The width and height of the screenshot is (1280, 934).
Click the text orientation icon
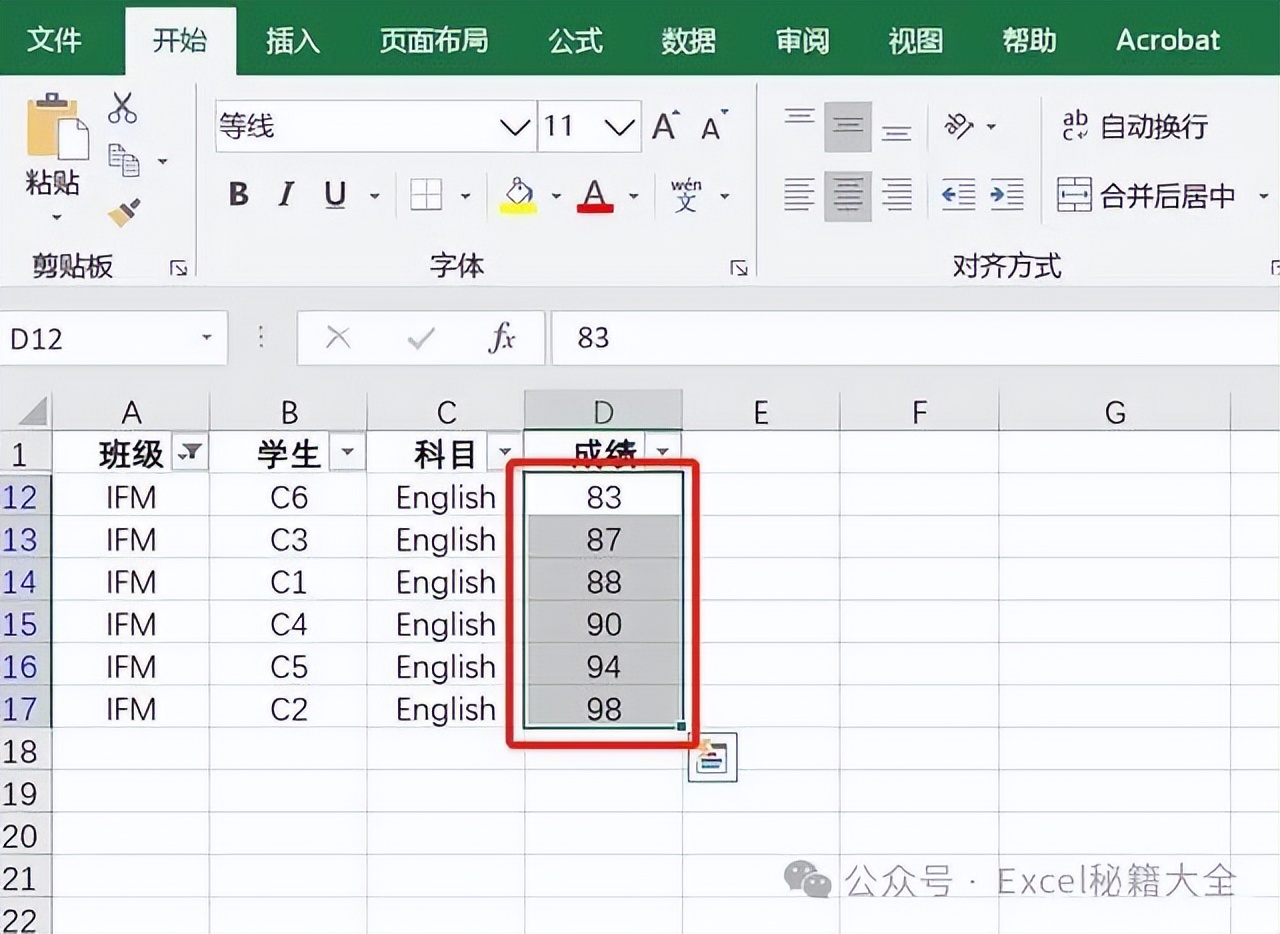(x=960, y=127)
